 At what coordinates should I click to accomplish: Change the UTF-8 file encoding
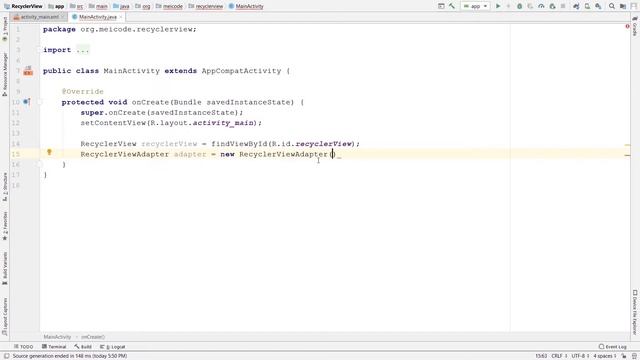pyautogui.click(x=580, y=356)
